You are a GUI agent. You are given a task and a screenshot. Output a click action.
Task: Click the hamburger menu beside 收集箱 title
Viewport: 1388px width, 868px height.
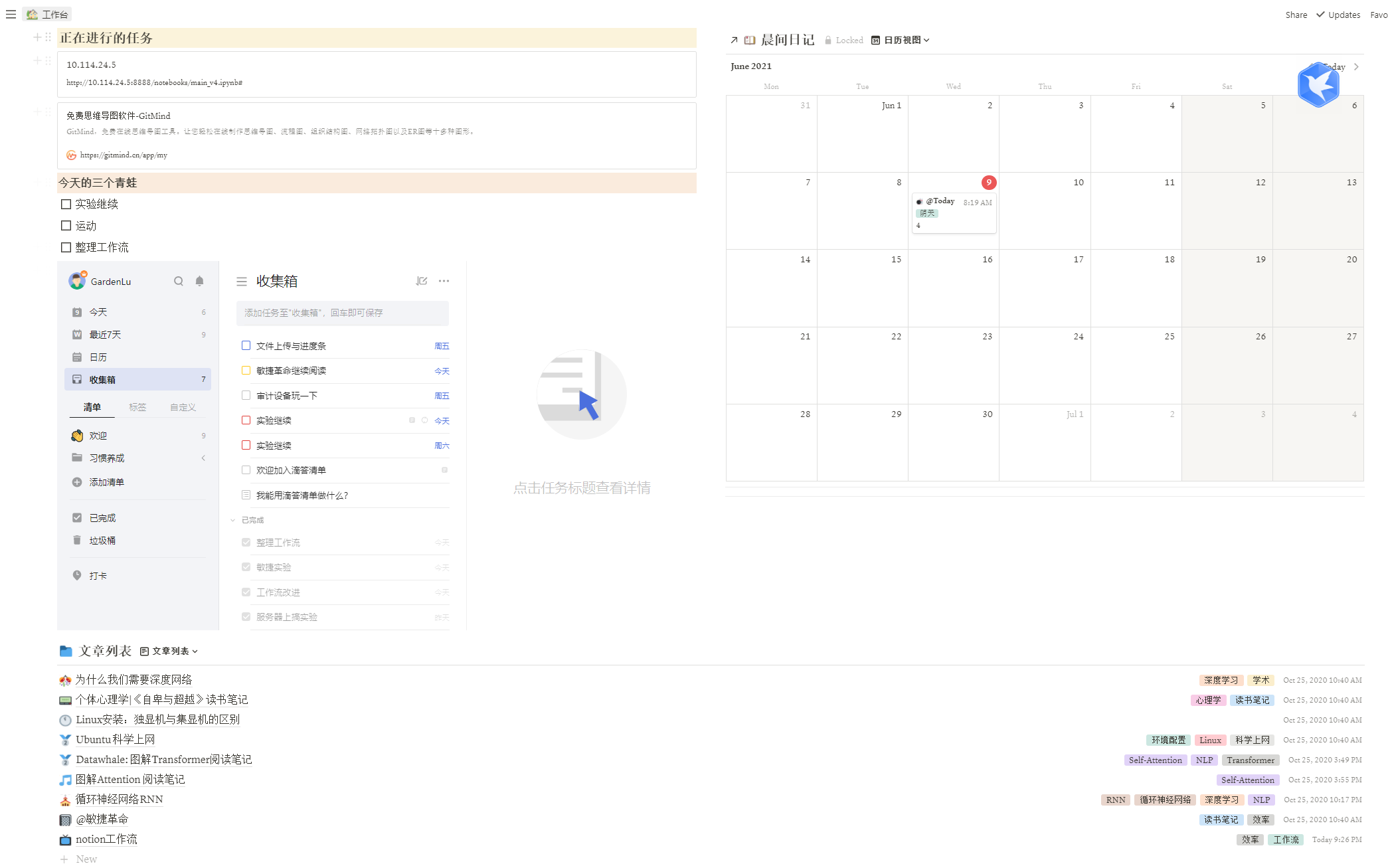pos(242,281)
